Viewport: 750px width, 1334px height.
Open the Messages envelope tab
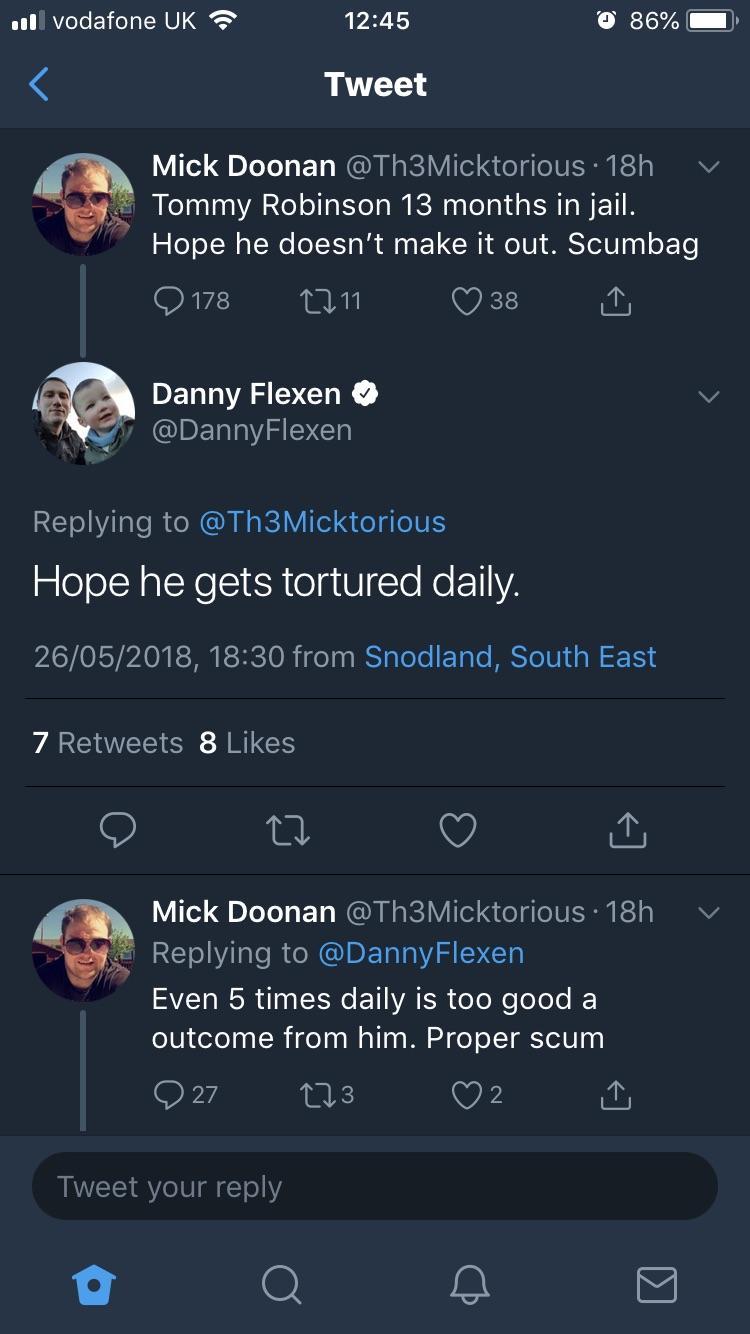pos(656,1284)
